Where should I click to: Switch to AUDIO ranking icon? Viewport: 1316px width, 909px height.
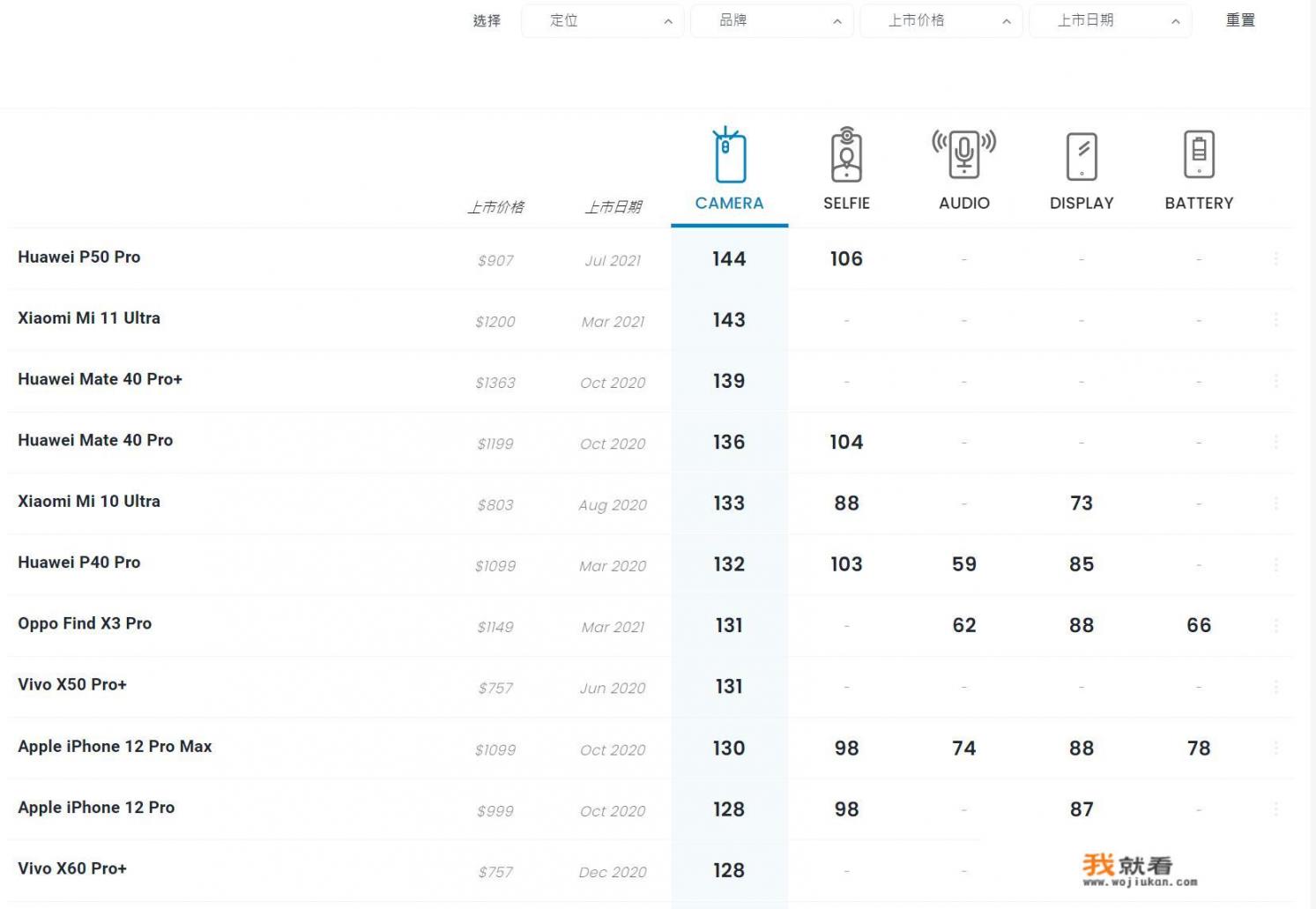(964, 153)
